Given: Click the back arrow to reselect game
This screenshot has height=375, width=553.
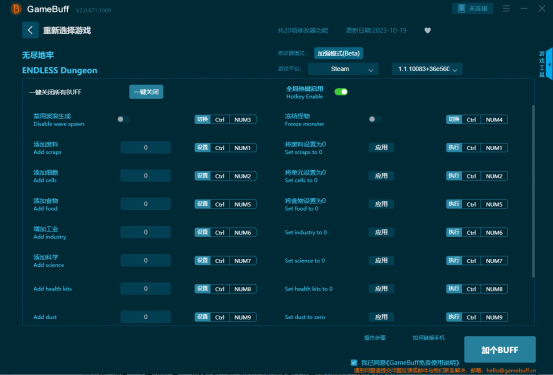Looking at the screenshot, I should (x=30, y=30).
